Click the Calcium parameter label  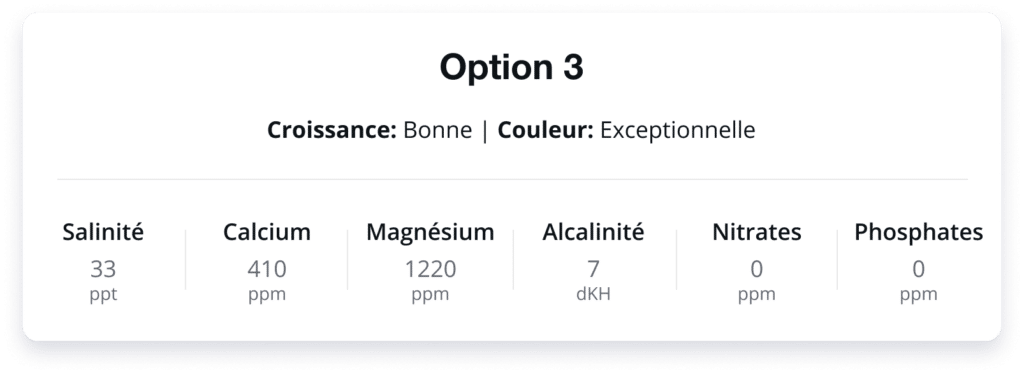coord(266,232)
